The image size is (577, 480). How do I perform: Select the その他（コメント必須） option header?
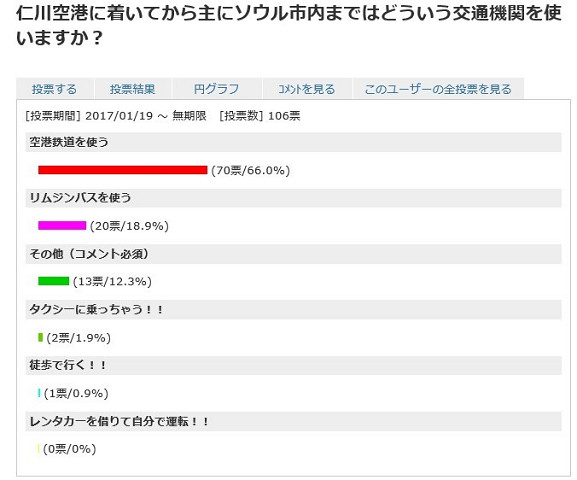293,254
